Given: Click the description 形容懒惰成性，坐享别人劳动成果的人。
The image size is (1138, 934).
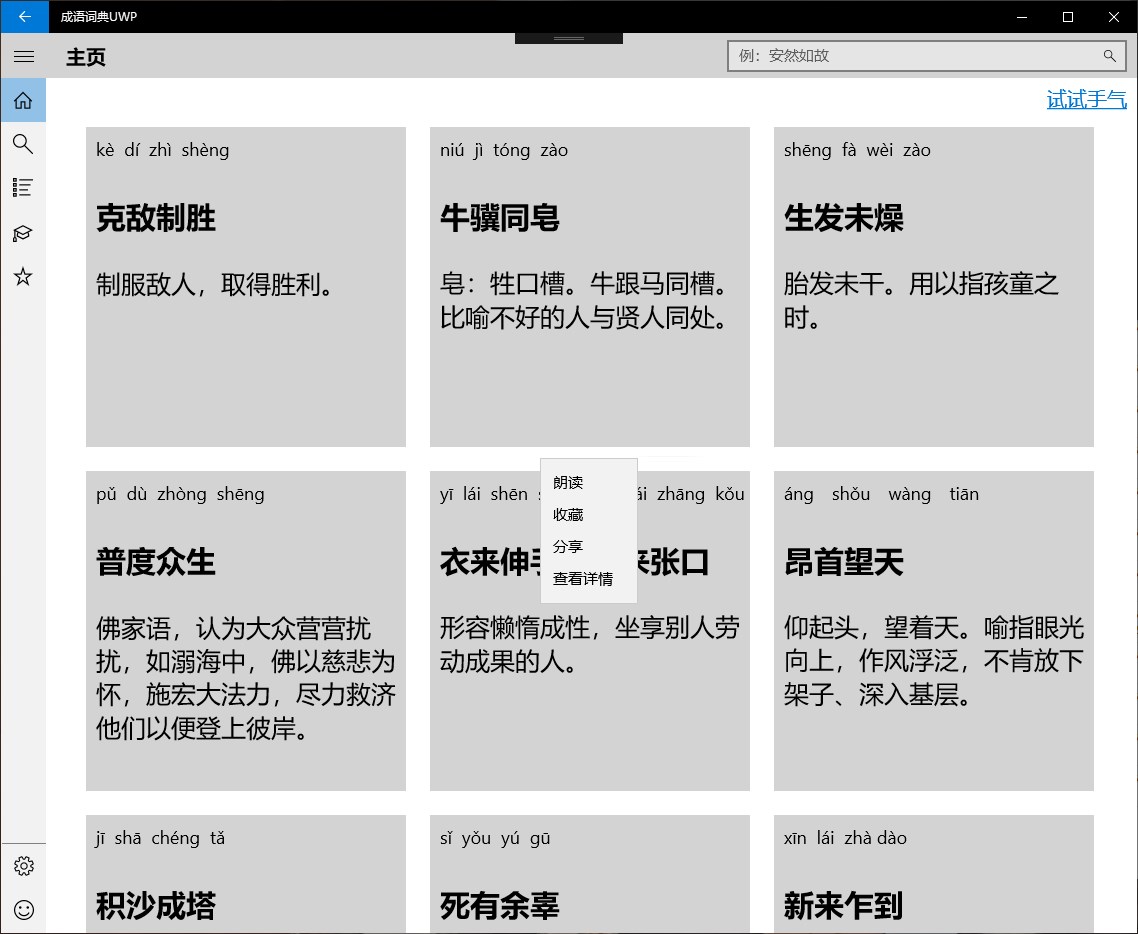Looking at the screenshot, I should [x=589, y=644].
